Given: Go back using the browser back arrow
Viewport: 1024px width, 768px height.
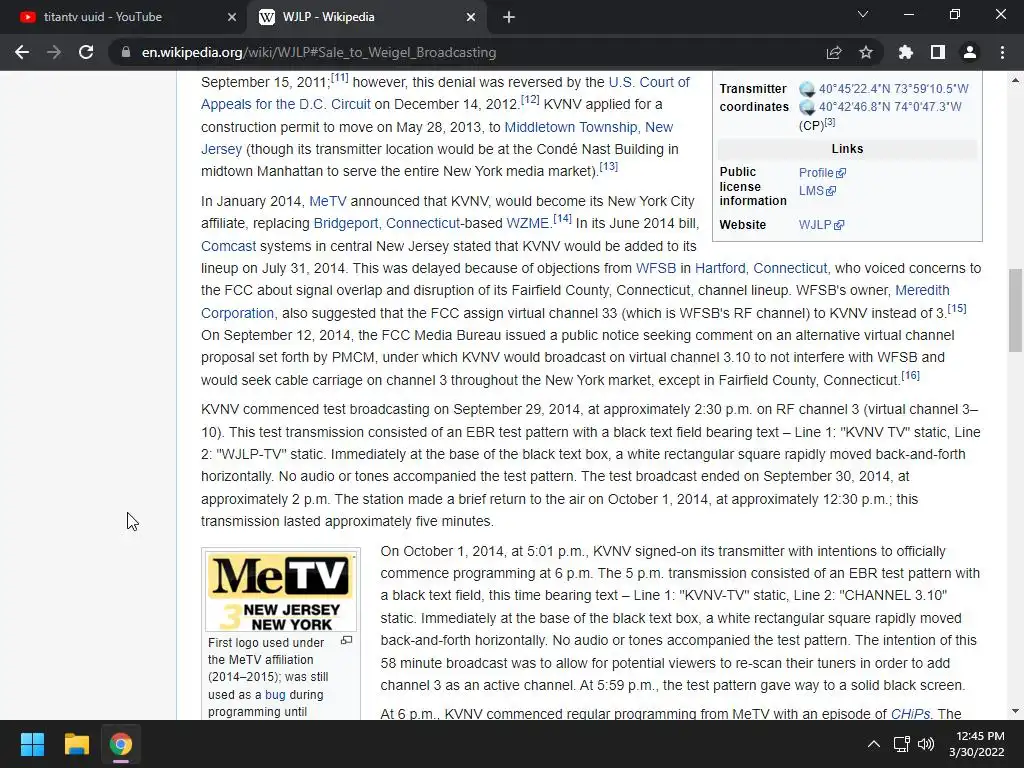Looking at the screenshot, I should pos(22,52).
